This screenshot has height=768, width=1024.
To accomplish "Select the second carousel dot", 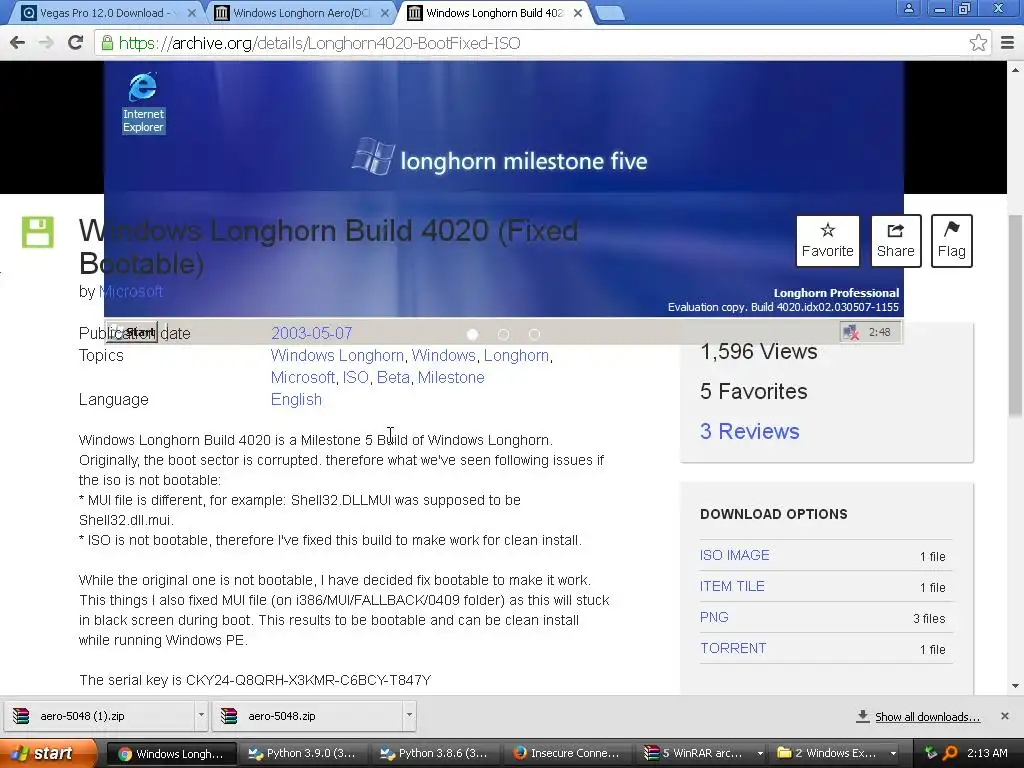I will click(x=504, y=334).
